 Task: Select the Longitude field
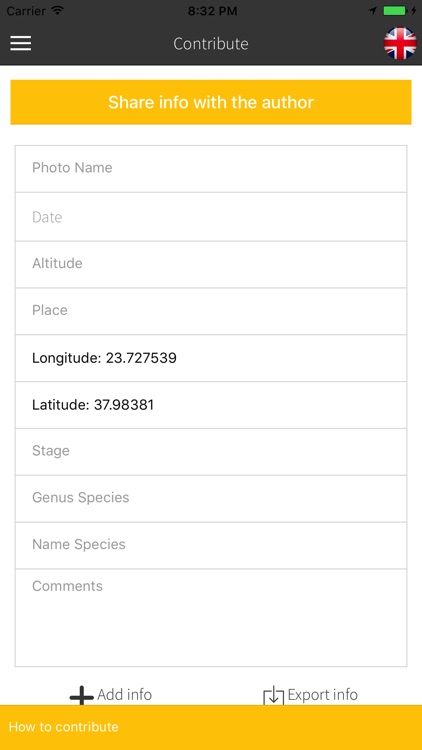(211, 358)
